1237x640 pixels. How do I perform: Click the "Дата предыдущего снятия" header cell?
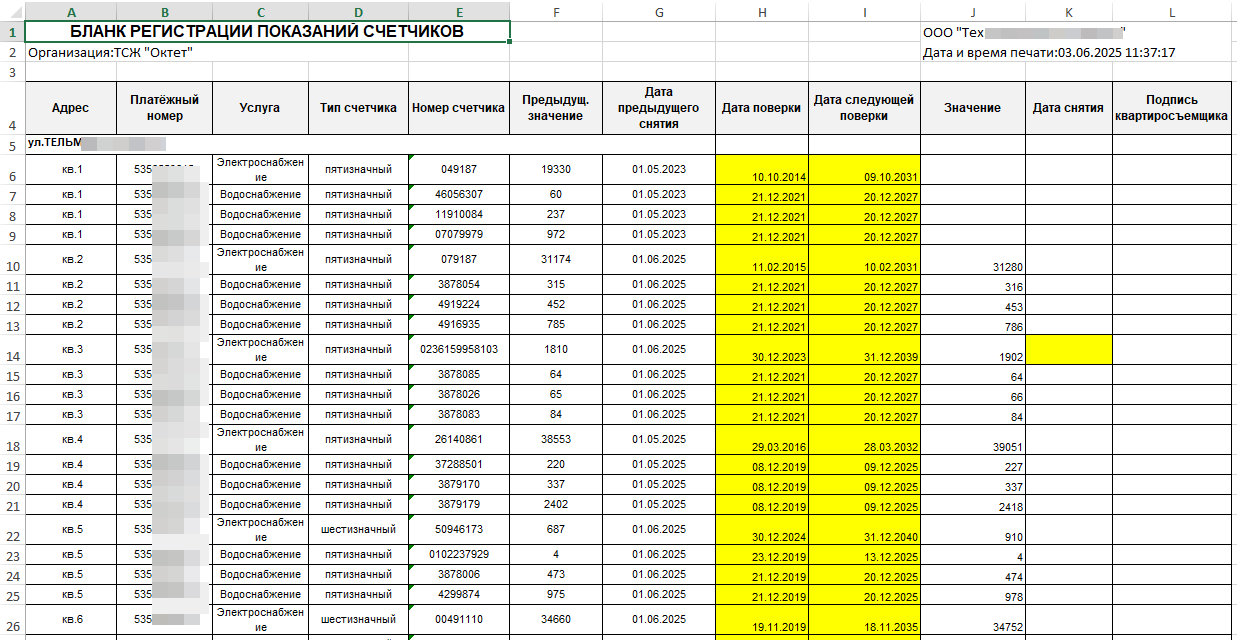[659, 108]
